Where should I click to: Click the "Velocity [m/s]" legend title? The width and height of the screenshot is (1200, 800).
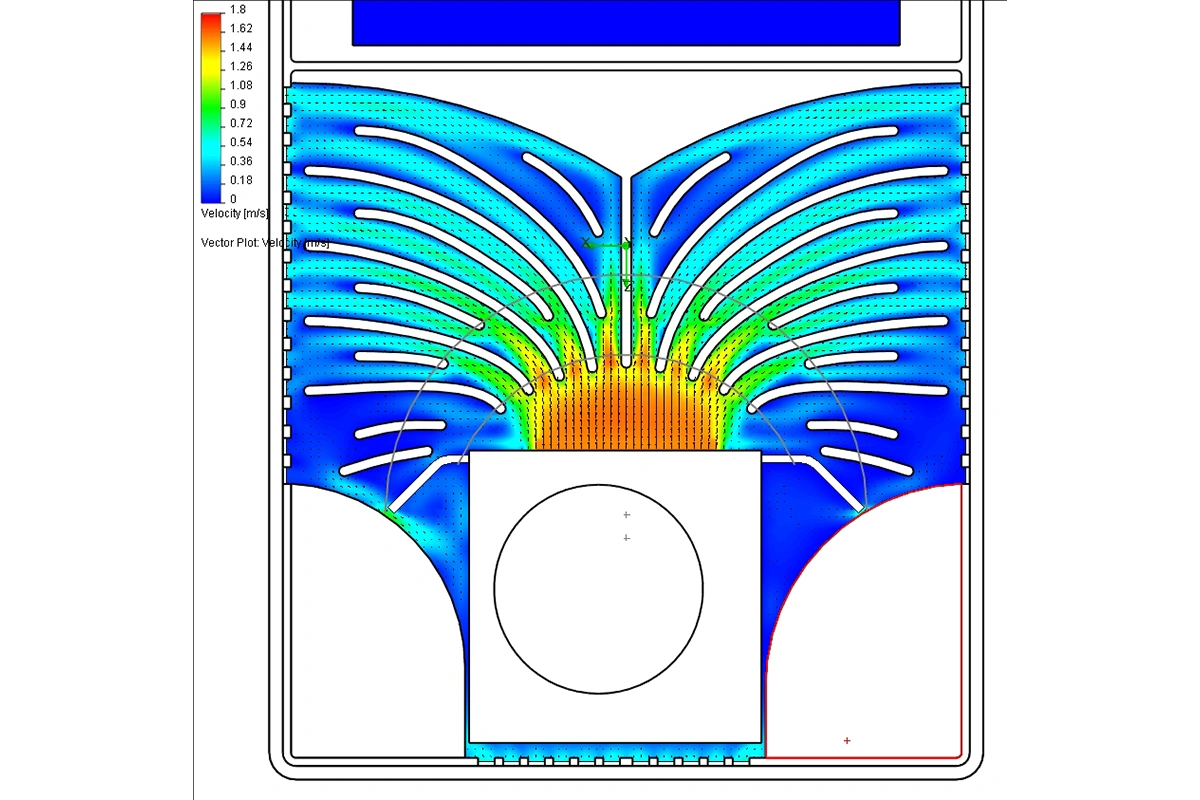235,213
